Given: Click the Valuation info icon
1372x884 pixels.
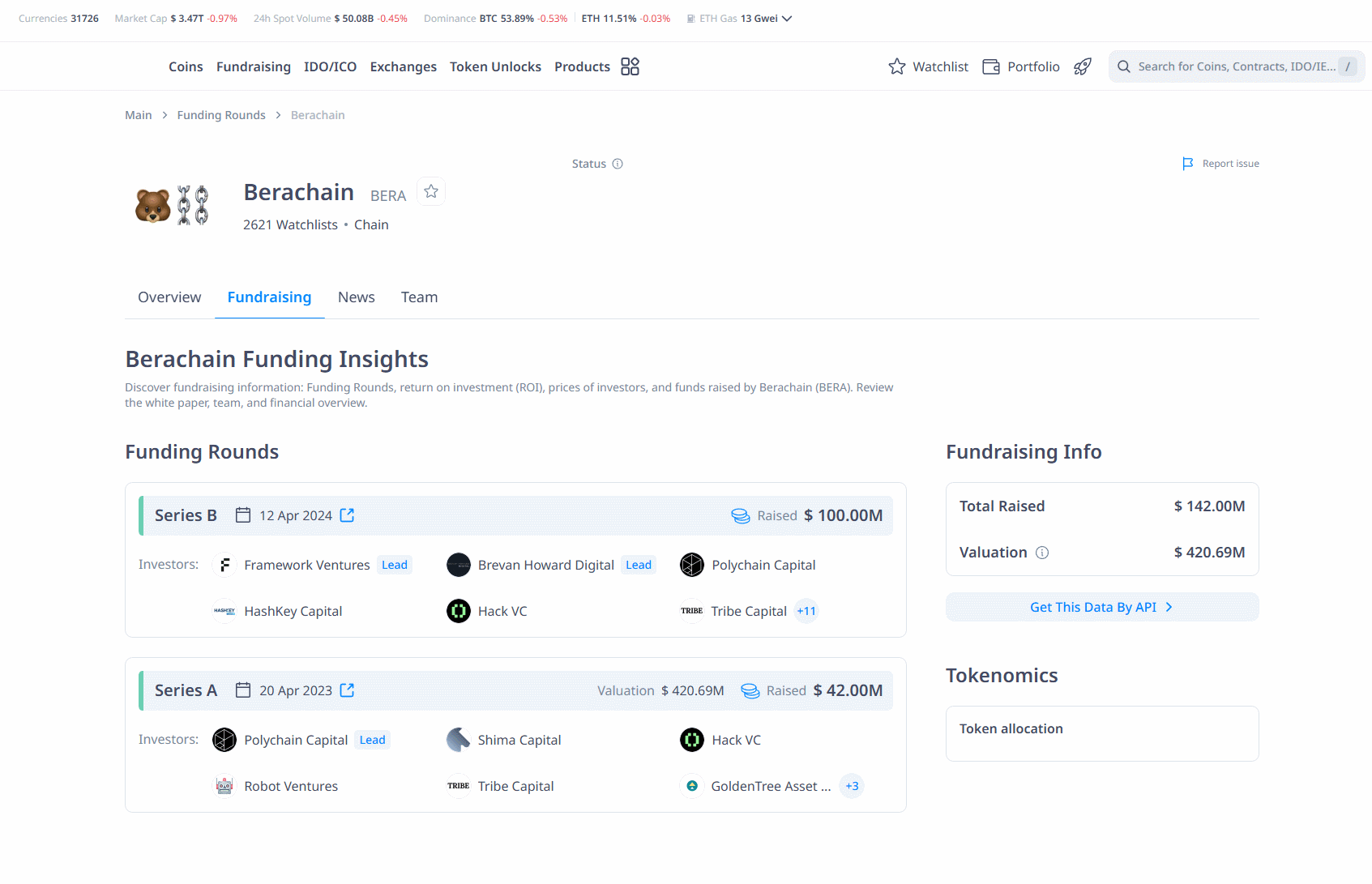Looking at the screenshot, I should 1042,553.
